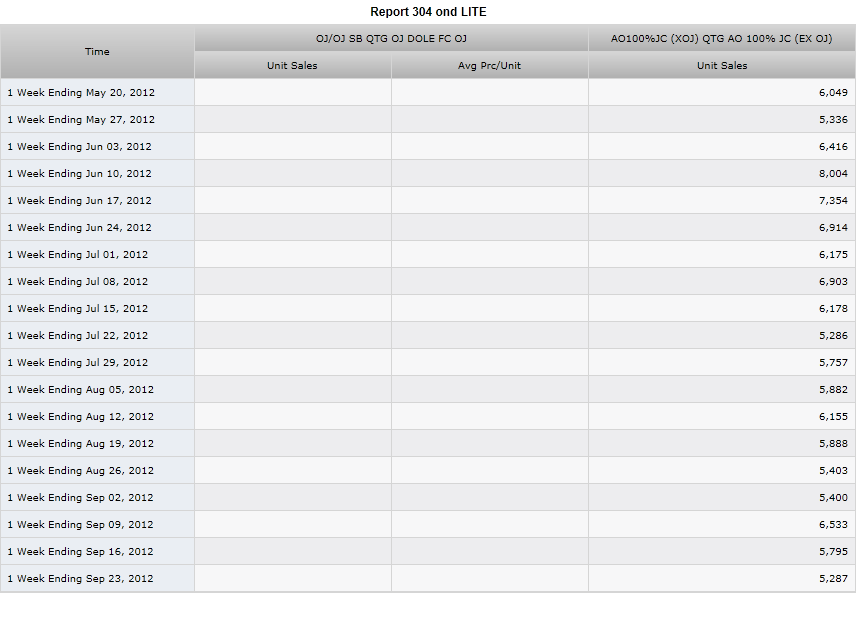Viewport: 856px width, 631px height.
Task: Click the OJ/OJ SB QTG OJ DOLE FC OJ header
Action: (x=391, y=38)
